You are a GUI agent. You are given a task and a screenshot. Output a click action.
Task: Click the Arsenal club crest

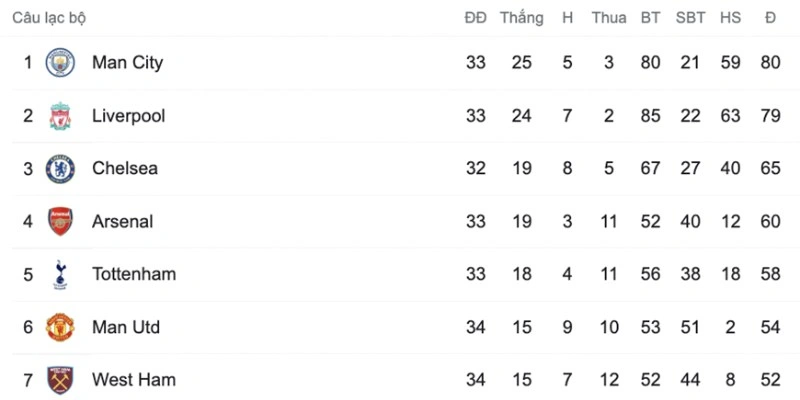[x=60, y=221]
